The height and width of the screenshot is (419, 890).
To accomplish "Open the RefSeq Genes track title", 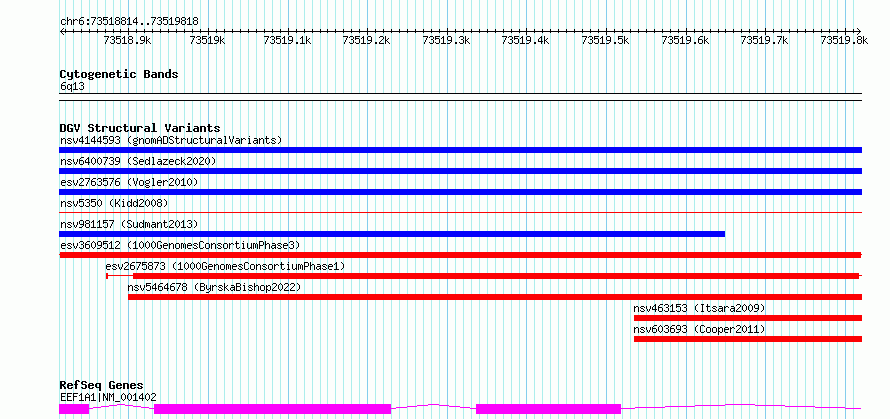I will point(101,386).
